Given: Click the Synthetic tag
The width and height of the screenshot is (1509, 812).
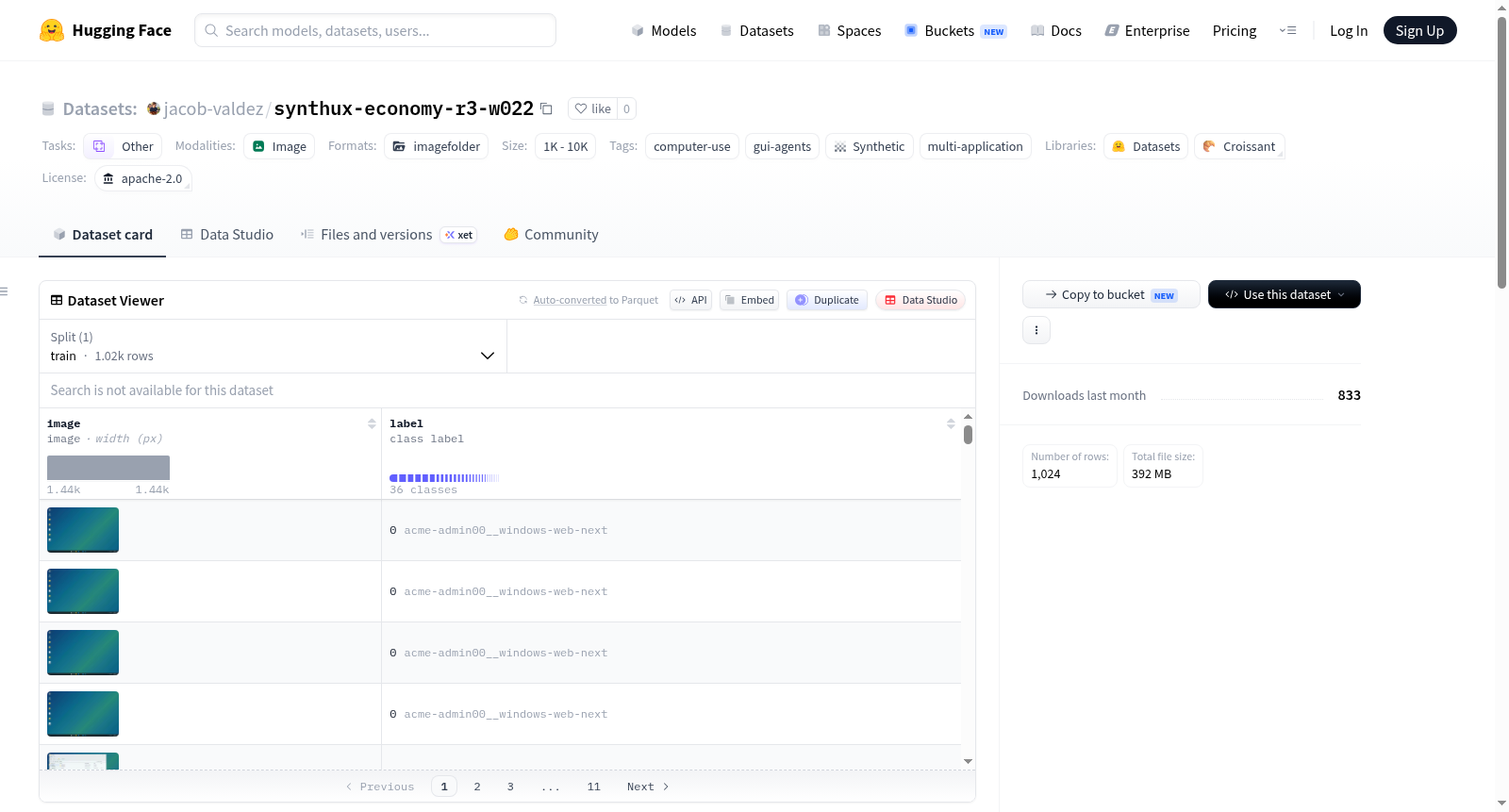Looking at the screenshot, I should pos(870,146).
